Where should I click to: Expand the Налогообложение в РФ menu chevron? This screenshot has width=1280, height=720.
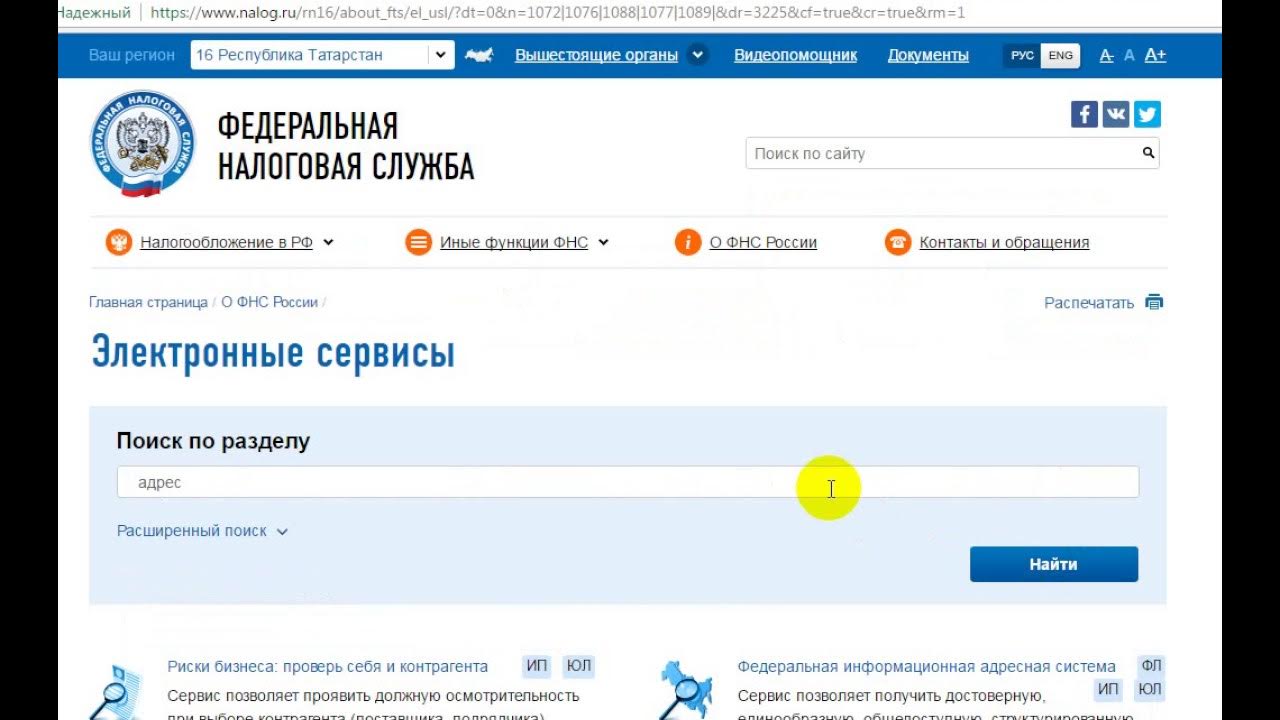coord(328,242)
